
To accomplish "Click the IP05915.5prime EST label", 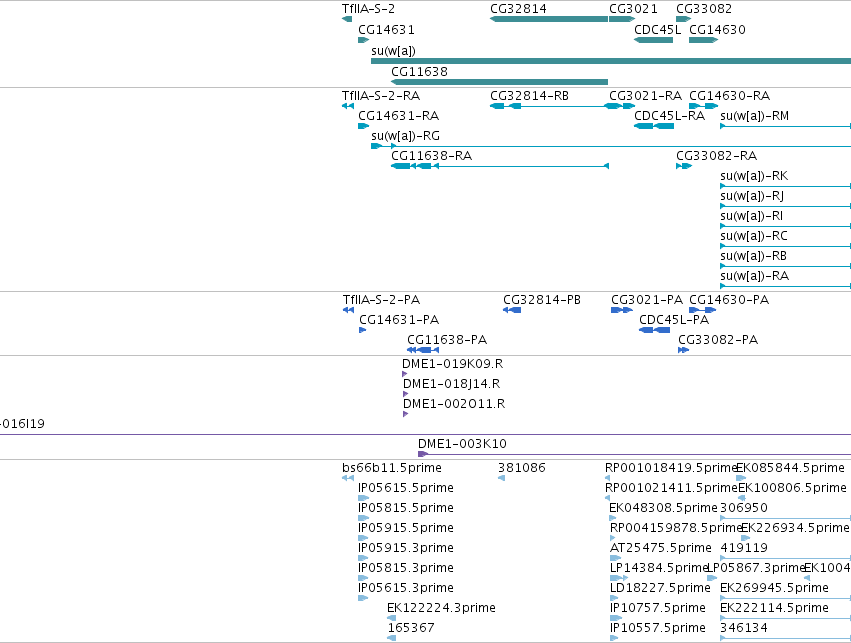I will tap(406, 528).
